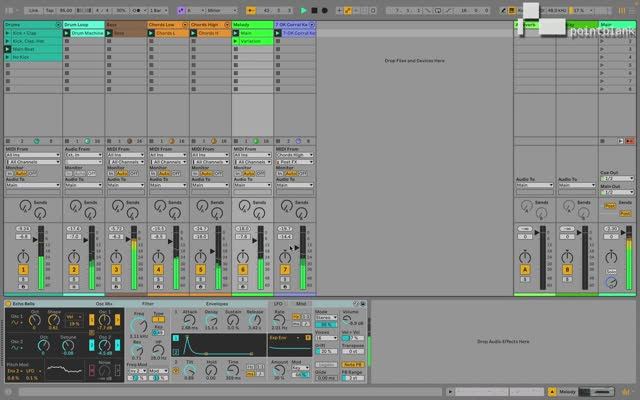The image size is (640, 400).
Task: Click the Chords High volume fader handle
Action: point(213,251)
